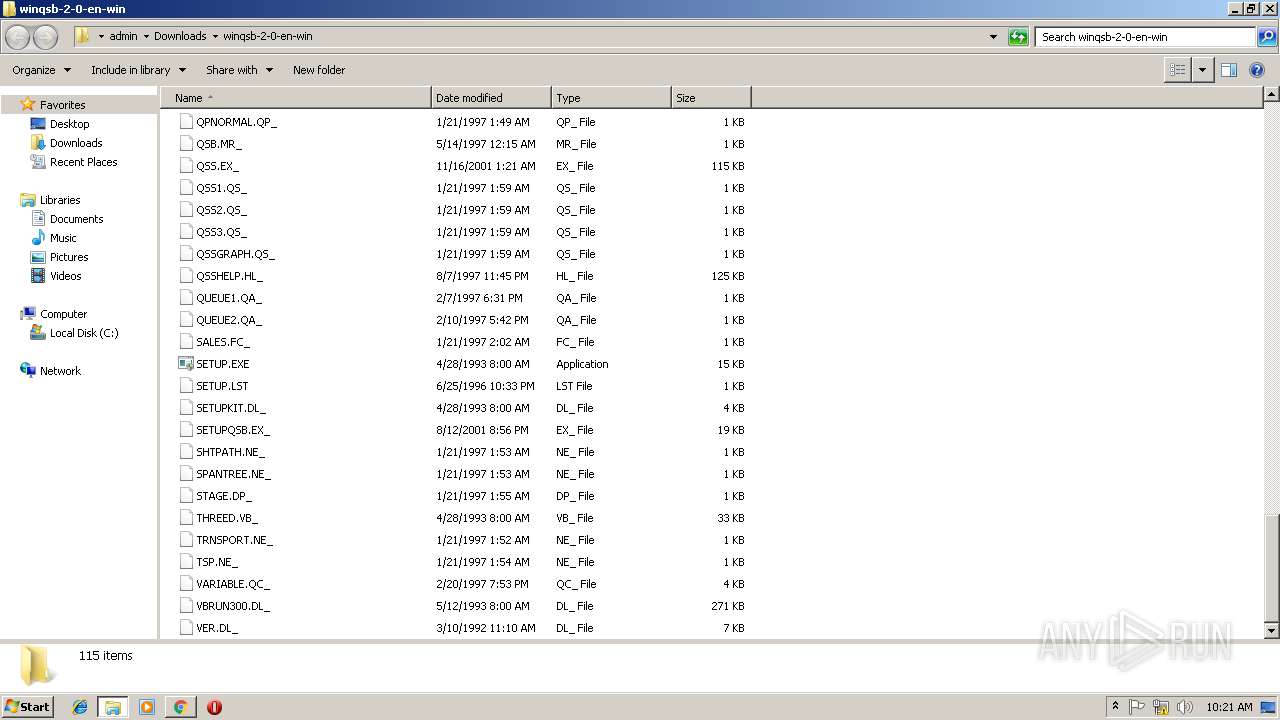The width and height of the screenshot is (1280, 720).
Task: Click Windows Explorer taskbar icon
Action: pos(113,707)
